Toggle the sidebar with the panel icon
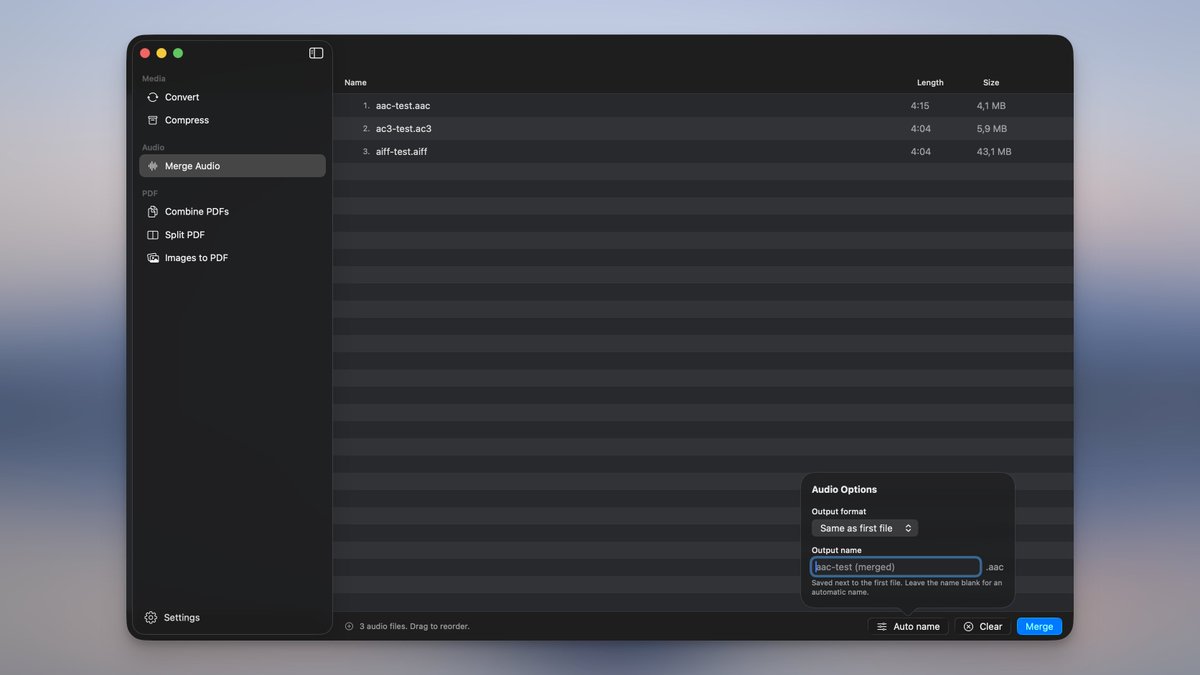The height and width of the screenshot is (675, 1200). [x=316, y=53]
